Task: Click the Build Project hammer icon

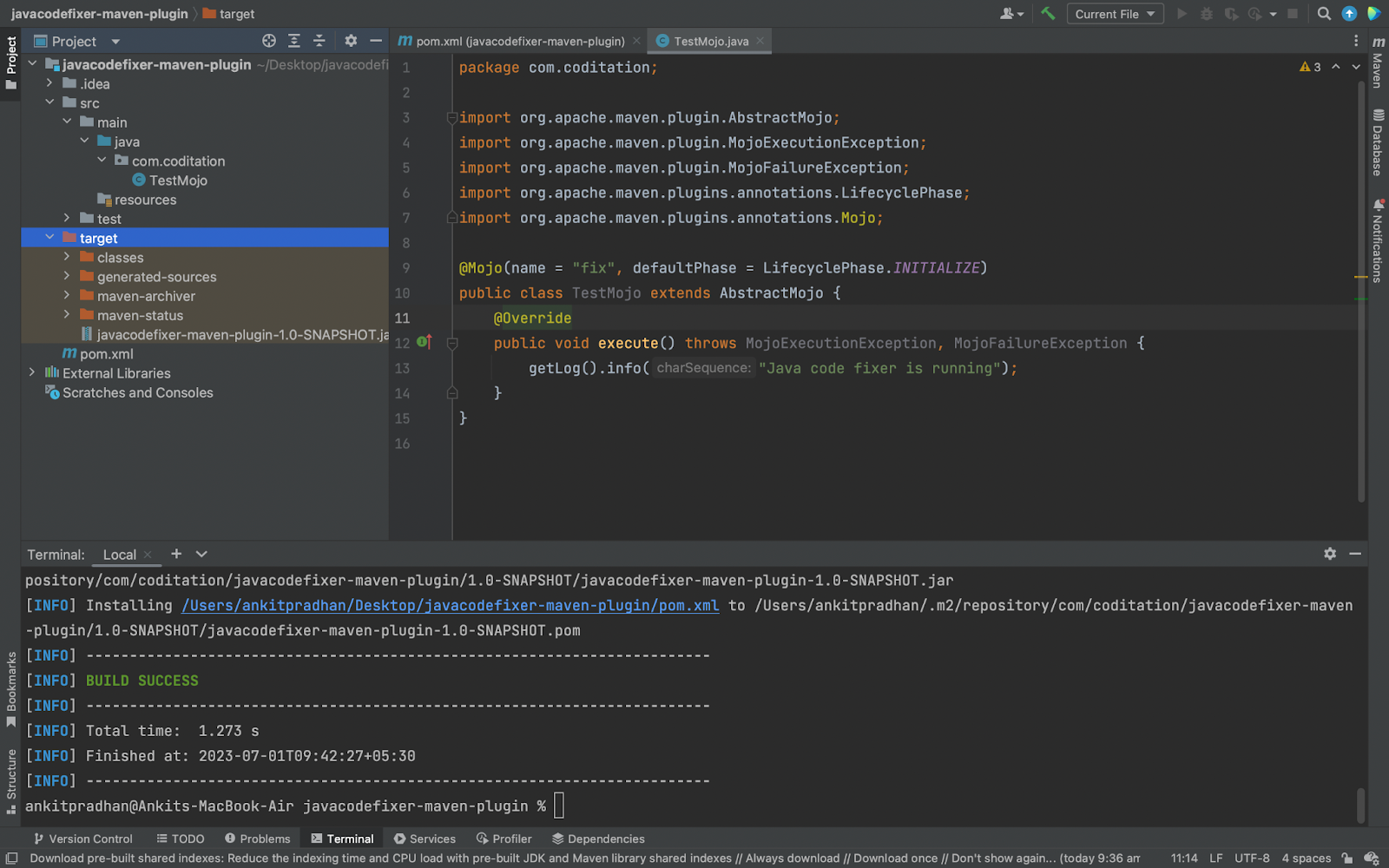Action: [x=1048, y=14]
